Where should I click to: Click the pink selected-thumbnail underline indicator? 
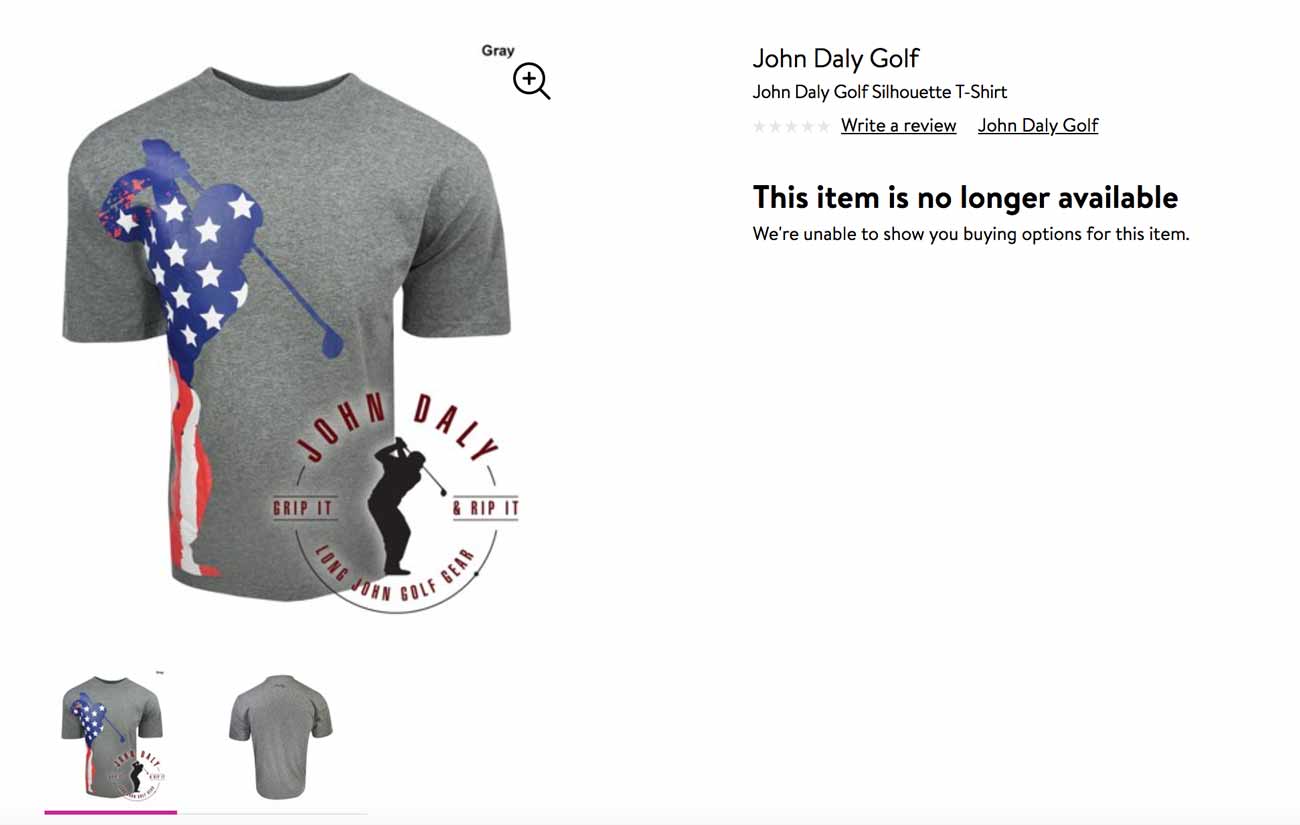tap(111, 812)
